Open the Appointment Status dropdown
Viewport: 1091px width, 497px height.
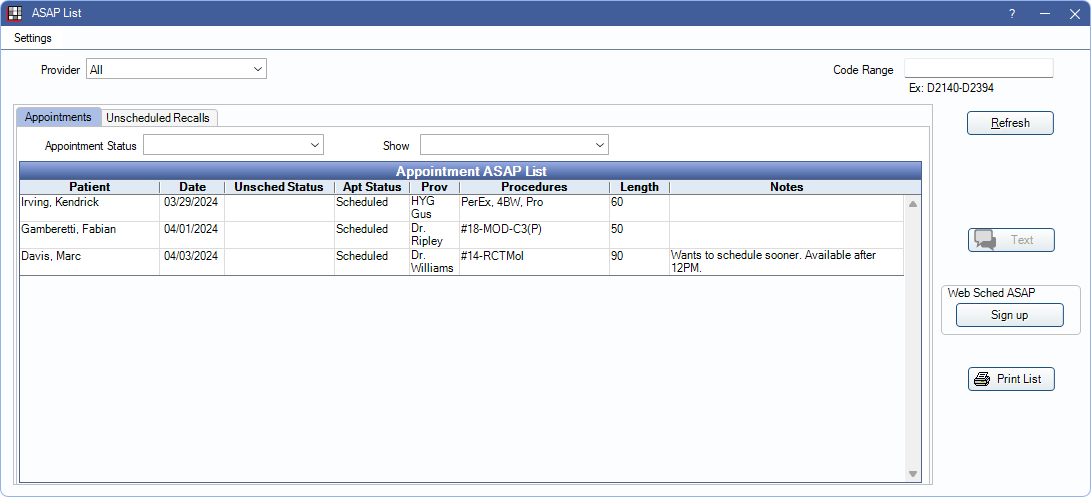click(x=233, y=146)
